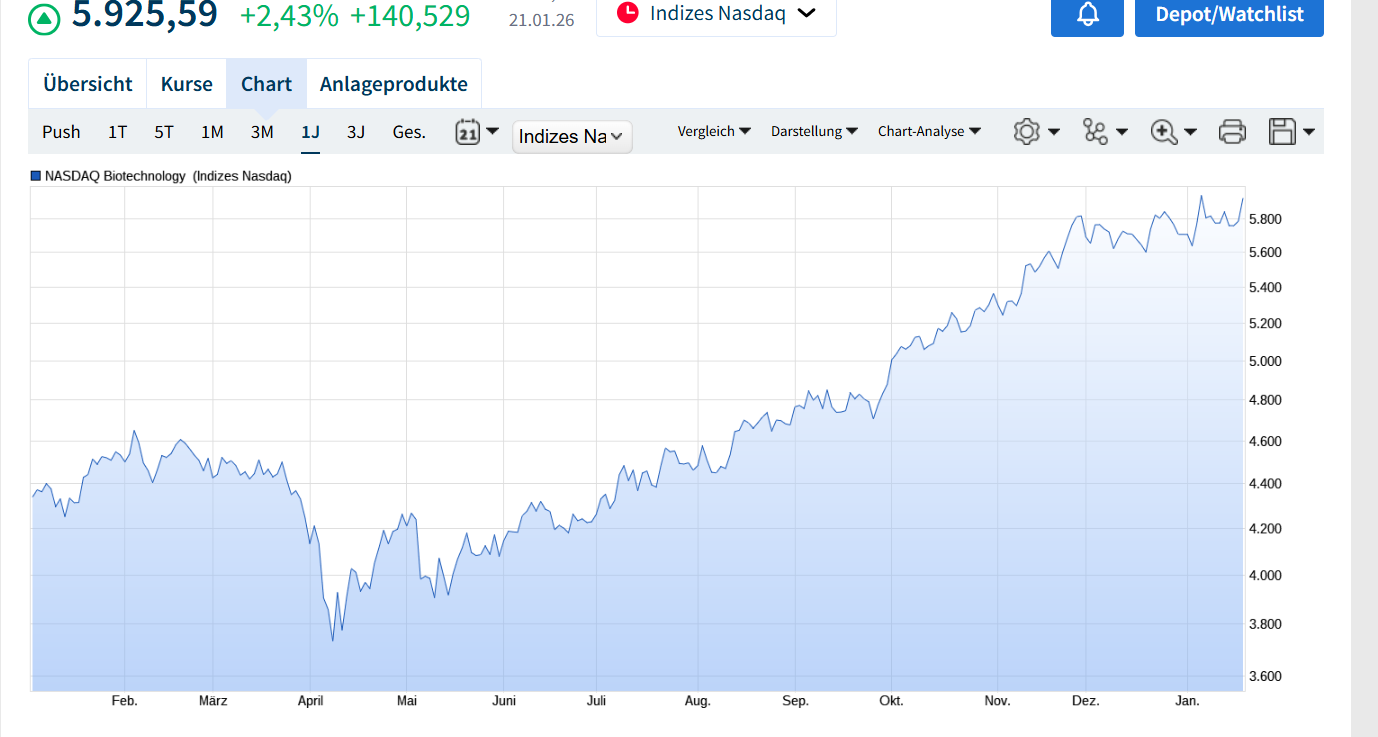Click the bell alert notification button
Viewport: 1378px width, 737px height.
pyautogui.click(x=1087, y=15)
